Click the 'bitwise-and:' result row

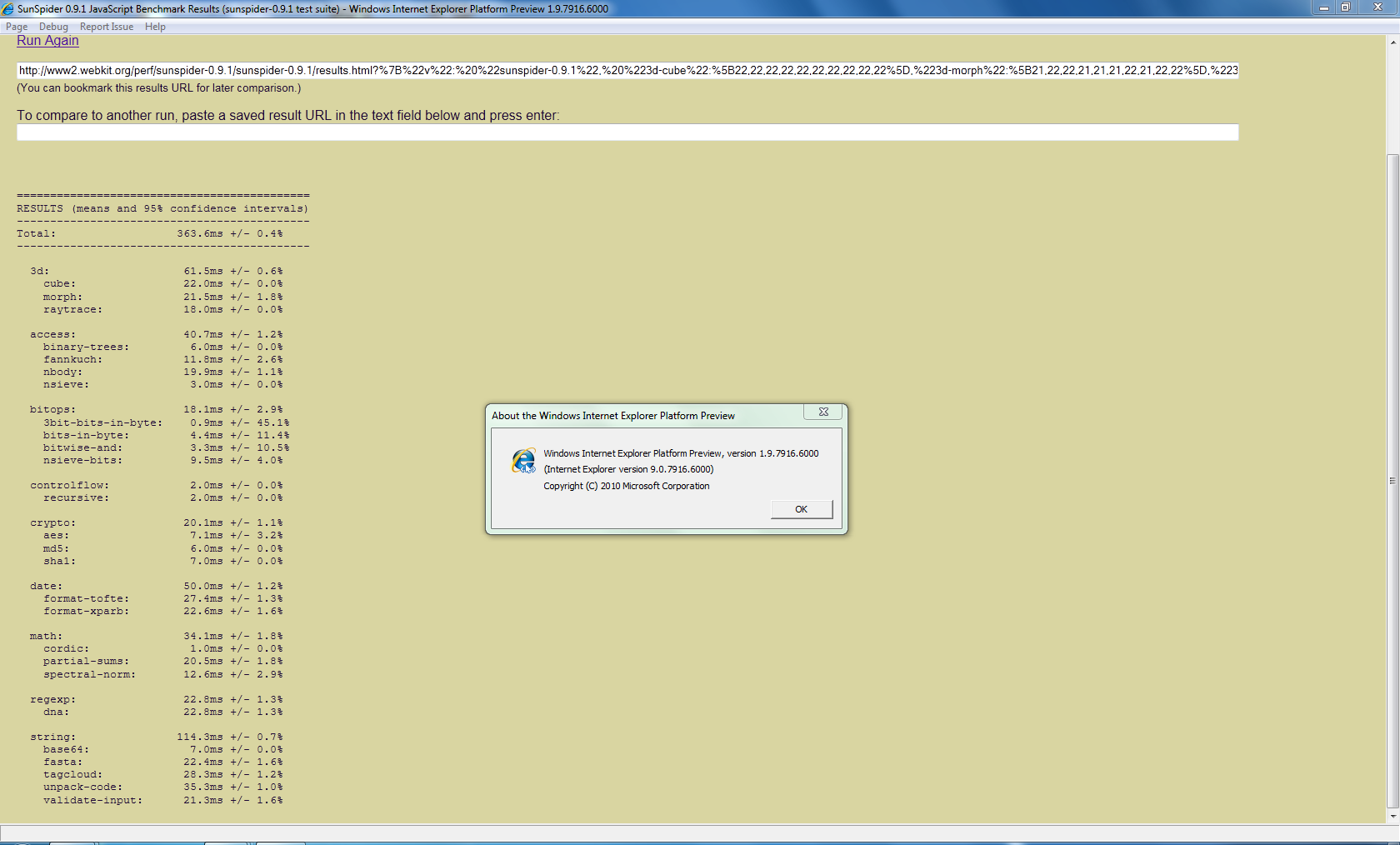[167, 448]
